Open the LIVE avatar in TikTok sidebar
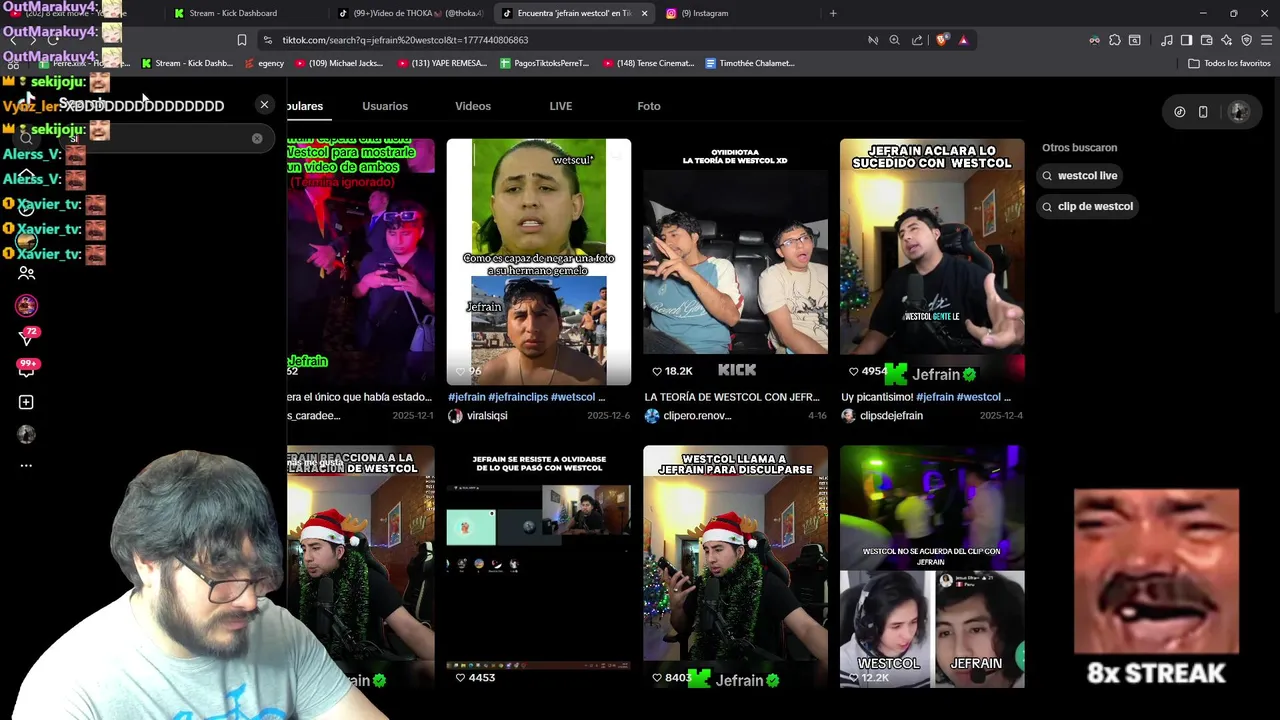Image resolution: width=1280 pixels, height=720 pixels. (x=26, y=305)
